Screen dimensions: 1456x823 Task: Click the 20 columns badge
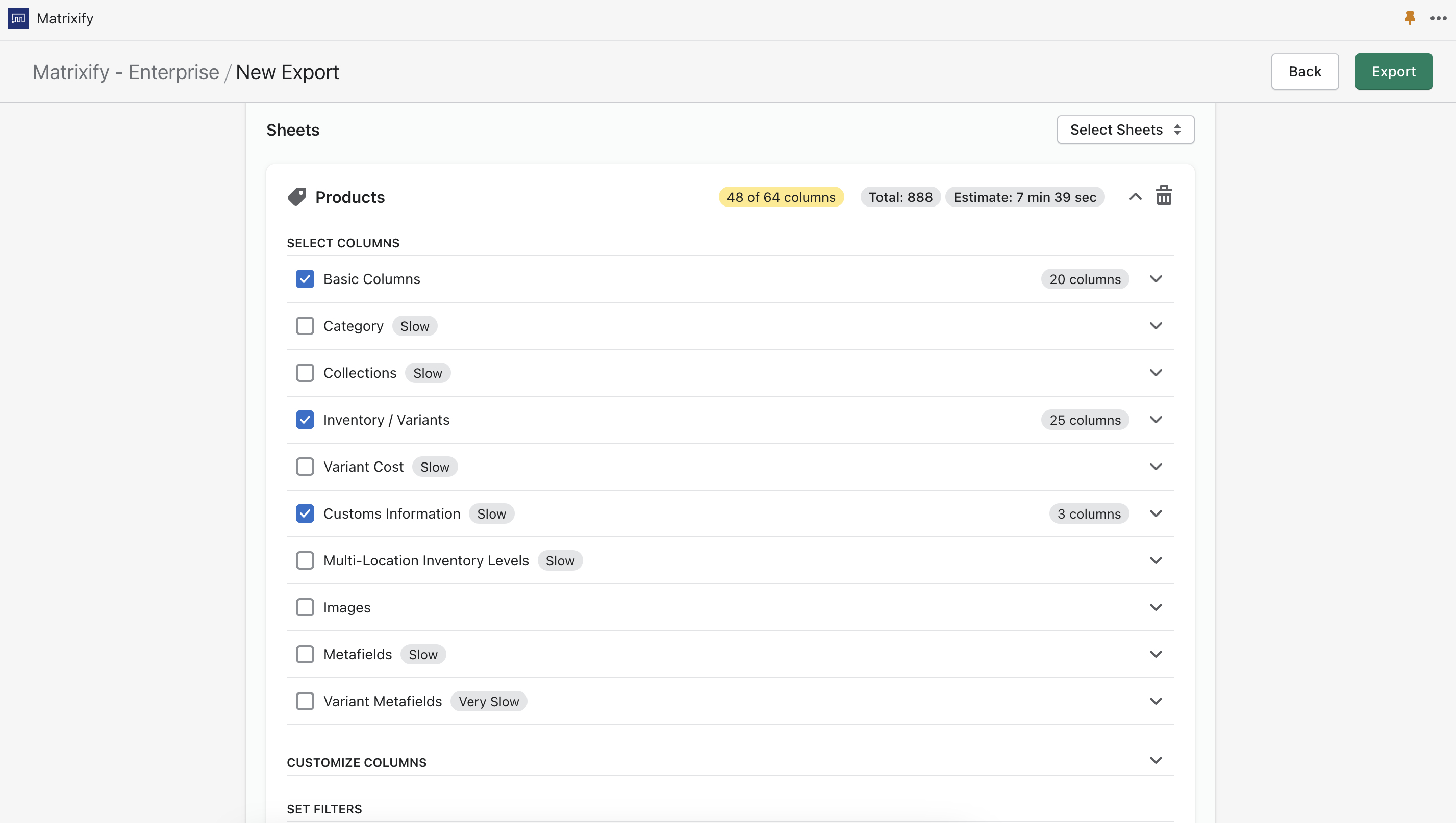click(x=1085, y=279)
